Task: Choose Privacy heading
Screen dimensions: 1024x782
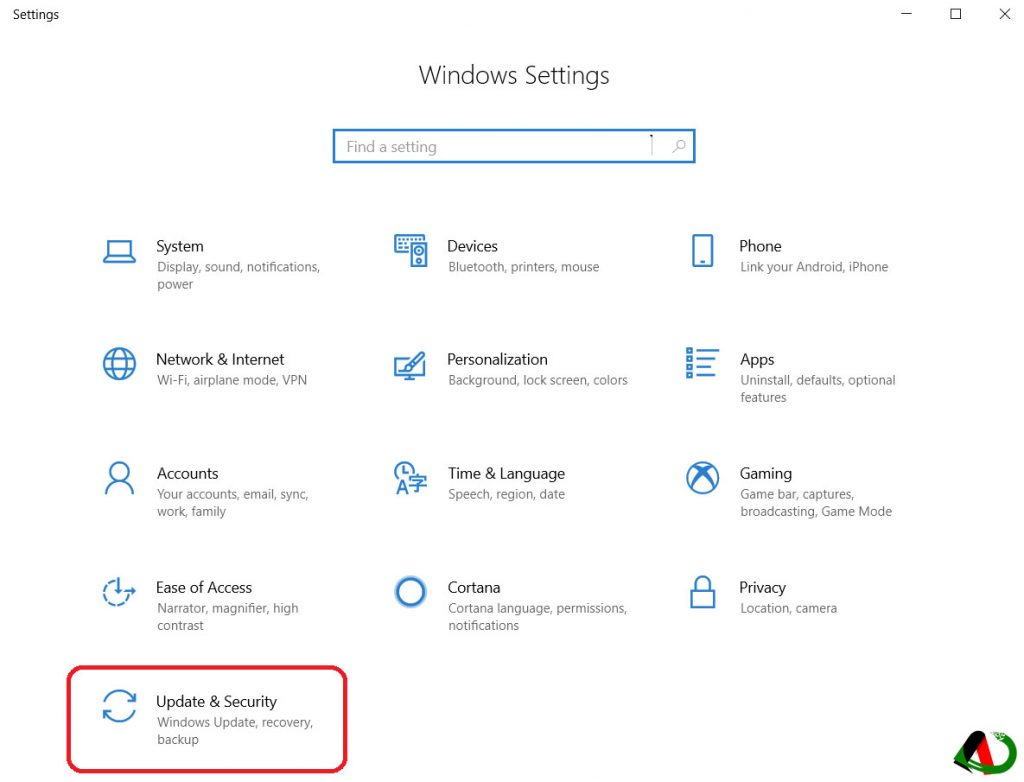Action: pyautogui.click(x=762, y=588)
